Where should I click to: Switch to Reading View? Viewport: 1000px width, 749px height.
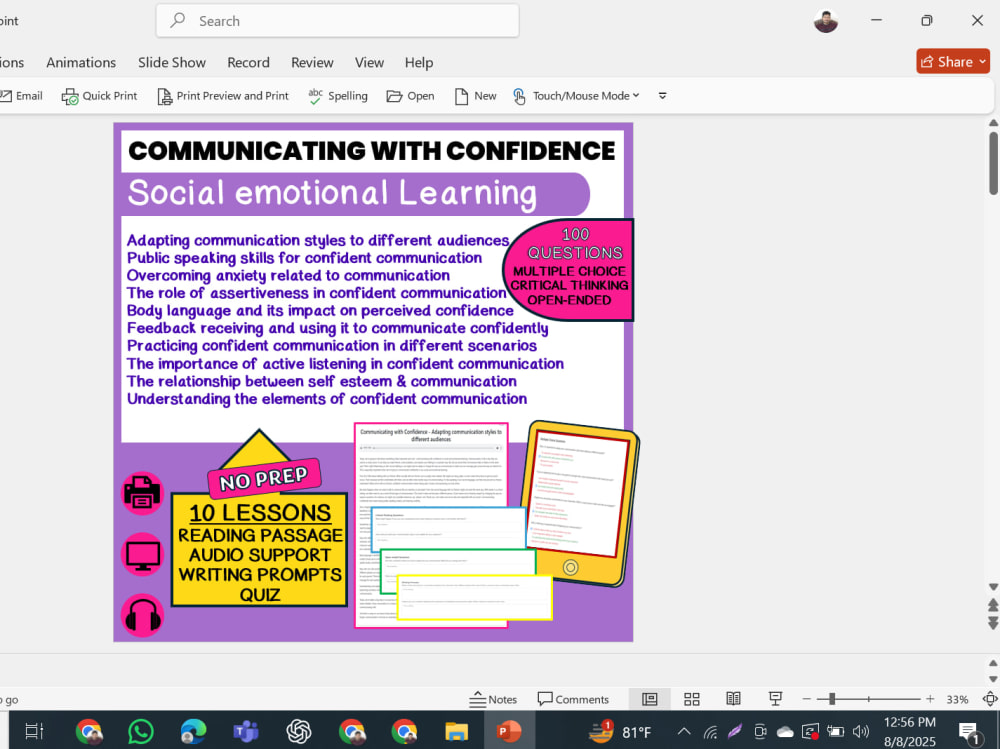point(733,699)
